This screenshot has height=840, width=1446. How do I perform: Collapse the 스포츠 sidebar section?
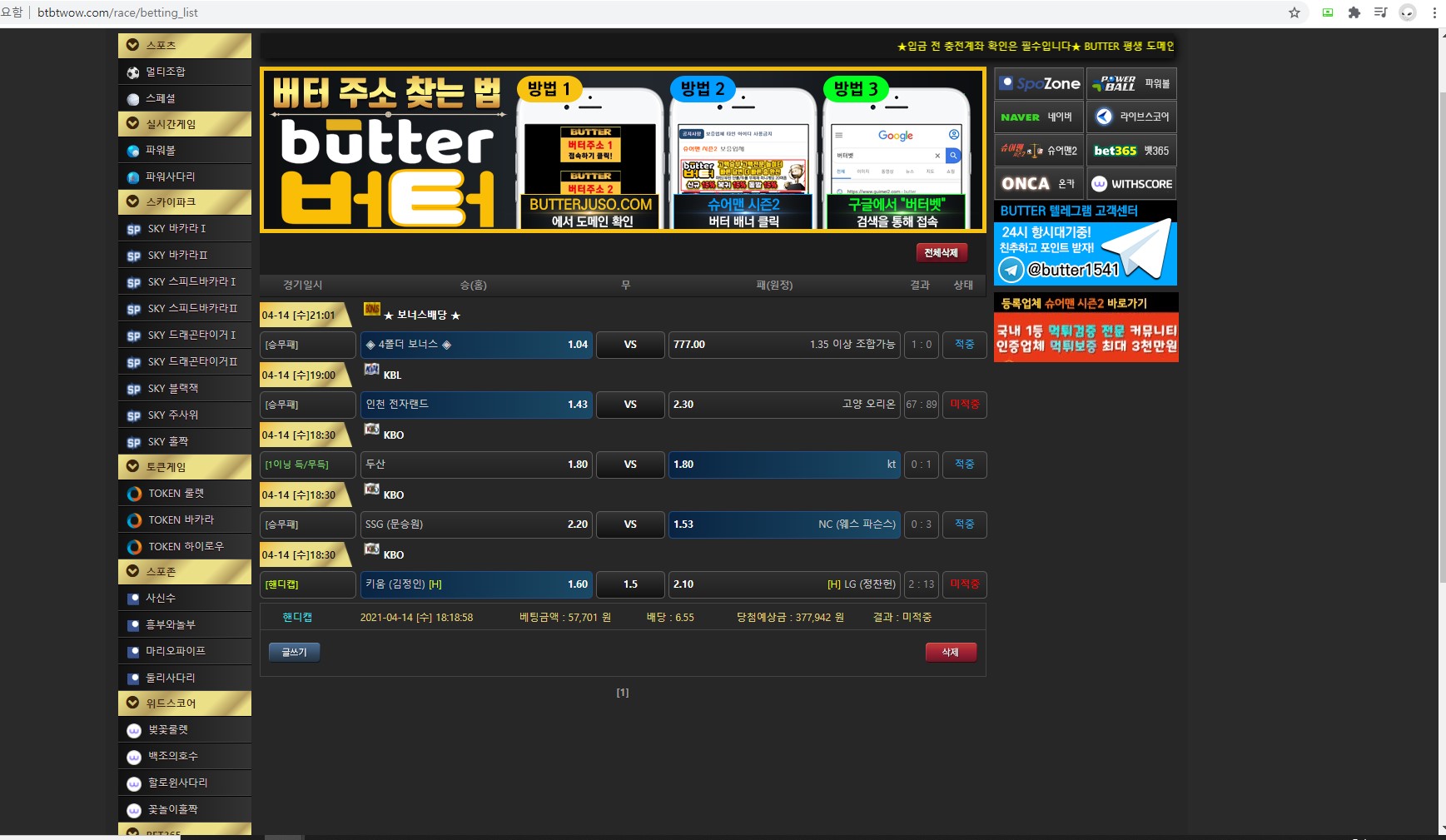185,46
